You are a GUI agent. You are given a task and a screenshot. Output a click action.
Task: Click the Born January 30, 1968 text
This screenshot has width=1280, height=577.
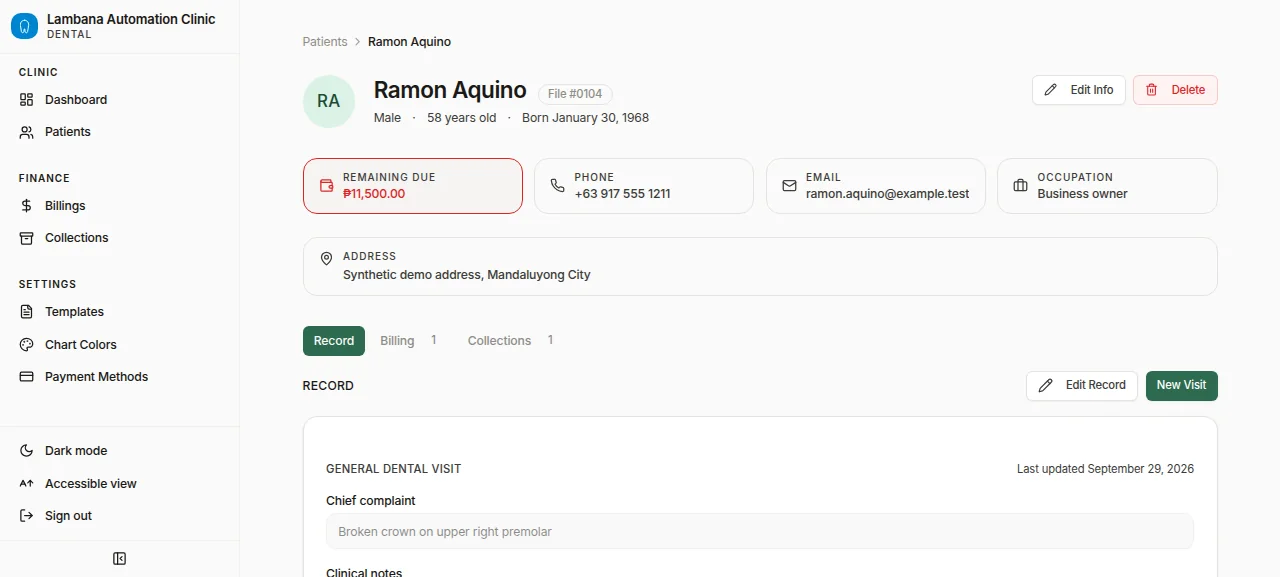[585, 118]
